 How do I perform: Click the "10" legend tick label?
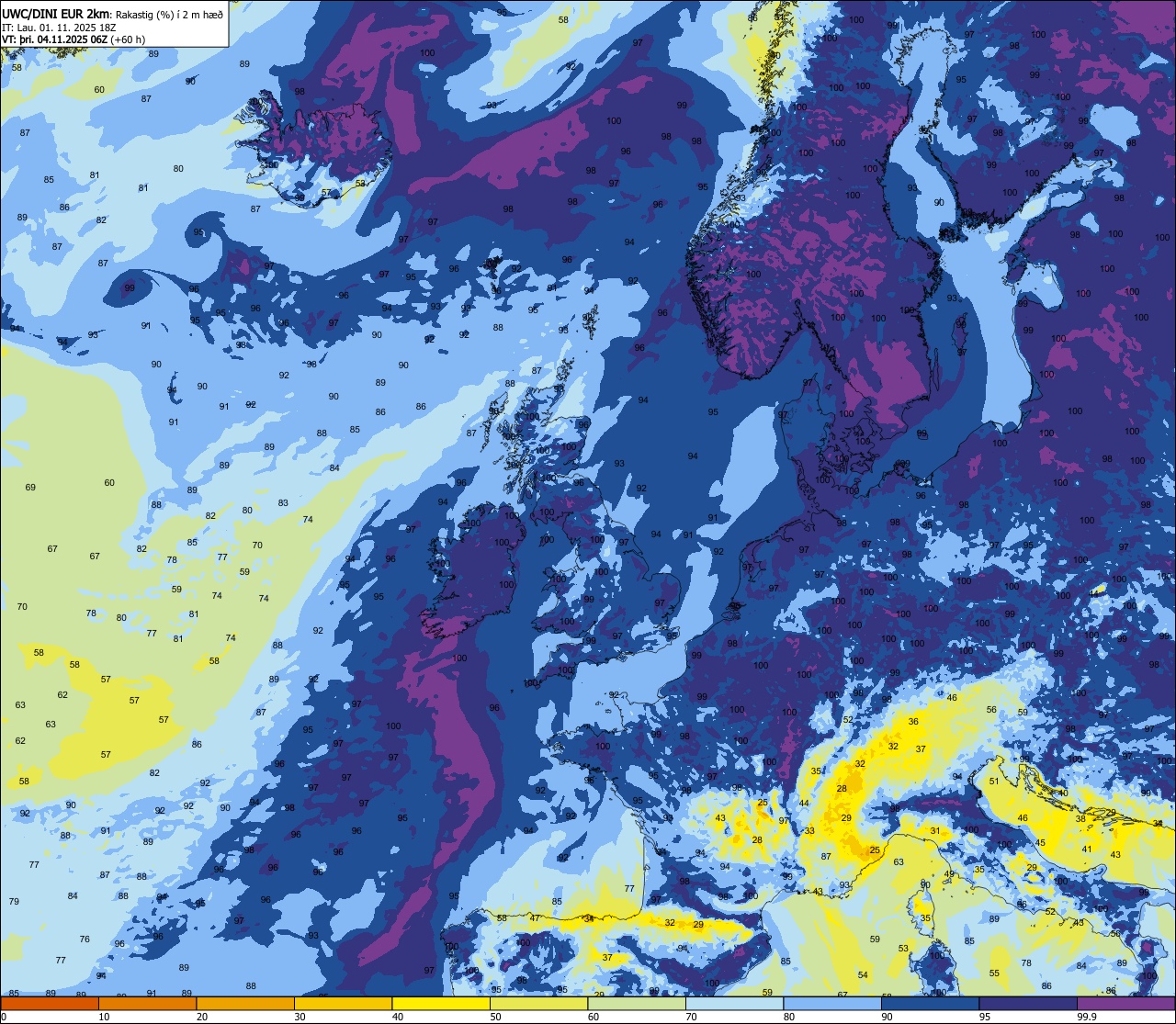tap(105, 1017)
